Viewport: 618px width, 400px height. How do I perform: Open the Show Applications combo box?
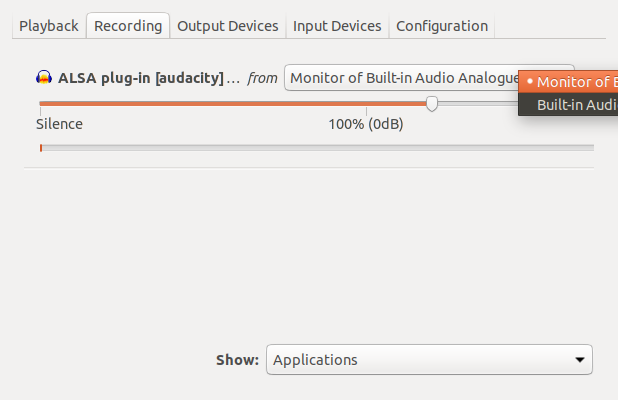point(429,359)
